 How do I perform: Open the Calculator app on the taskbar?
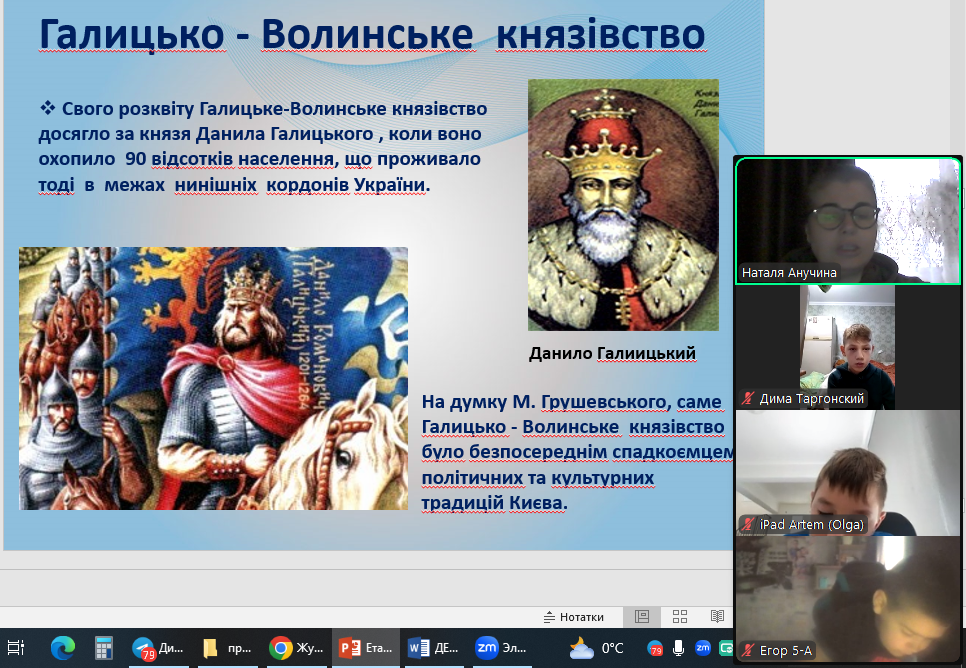click(x=103, y=648)
